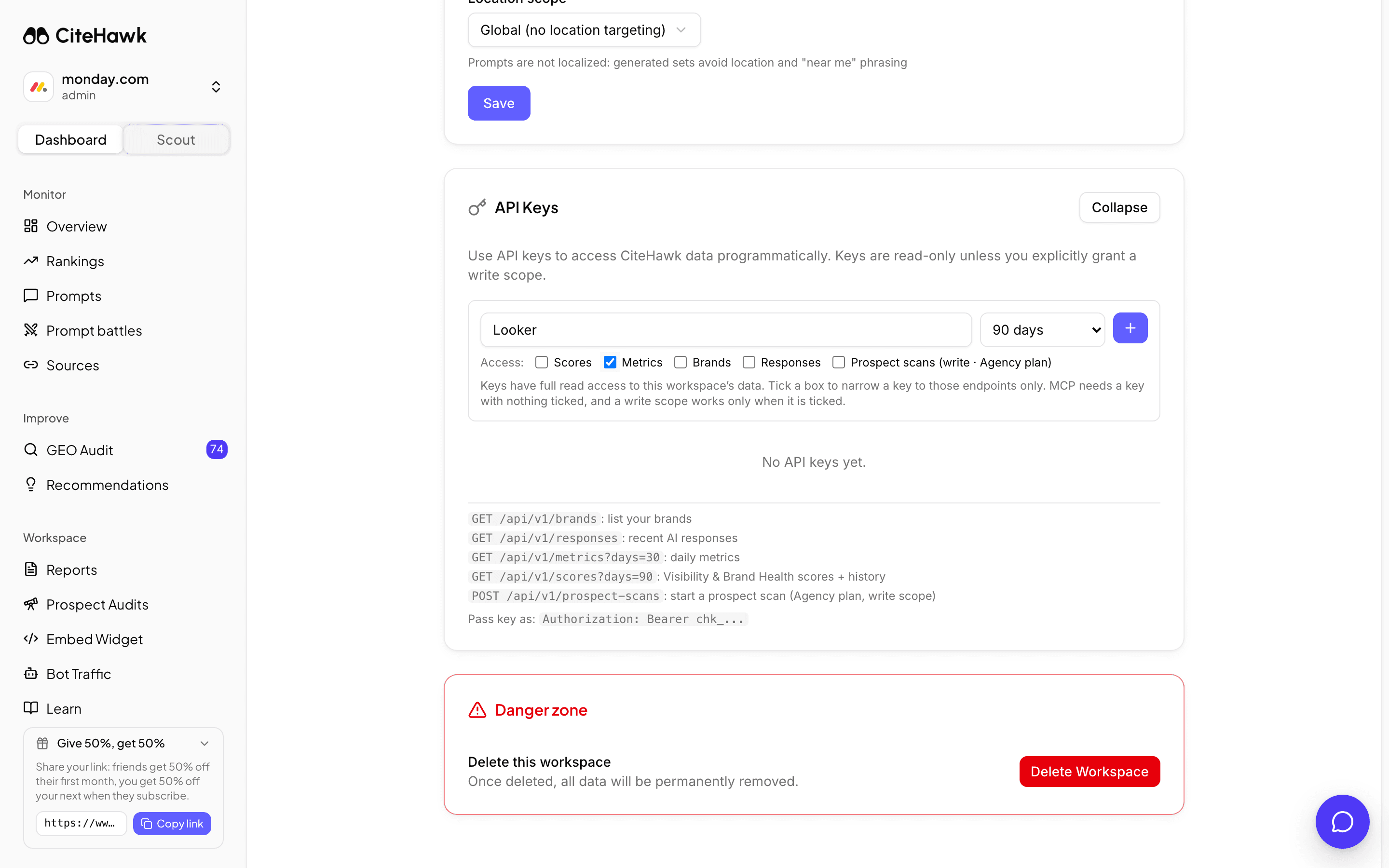Click the Prompt battles swords icon
Viewport: 1389px width, 868px height.
[x=31, y=330]
